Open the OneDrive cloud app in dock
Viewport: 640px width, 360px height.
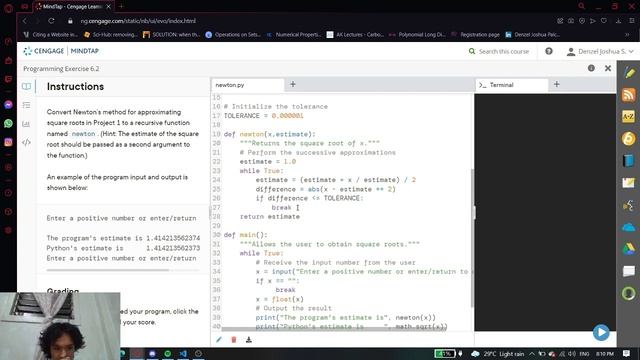click(629, 227)
